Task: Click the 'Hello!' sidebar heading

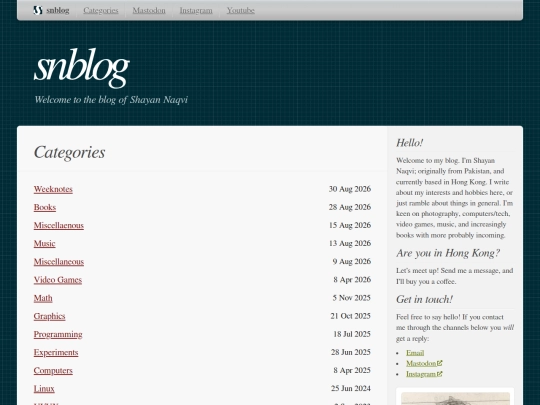Action: tap(409, 143)
